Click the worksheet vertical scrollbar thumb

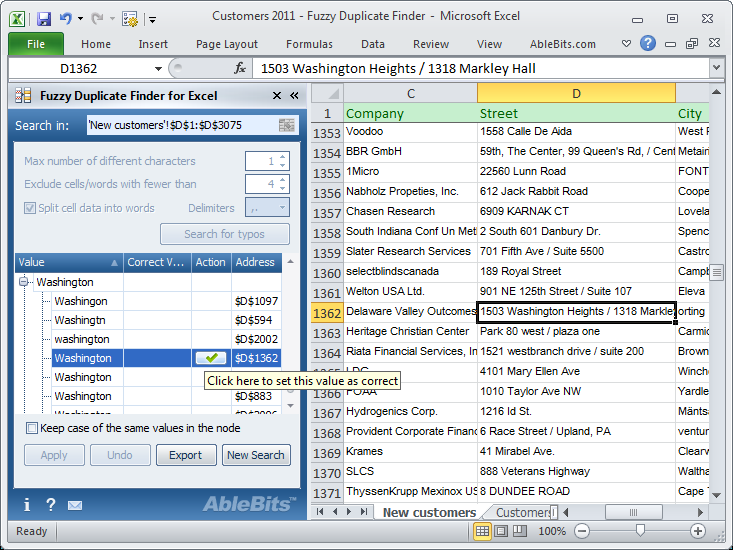coord(716,272)
